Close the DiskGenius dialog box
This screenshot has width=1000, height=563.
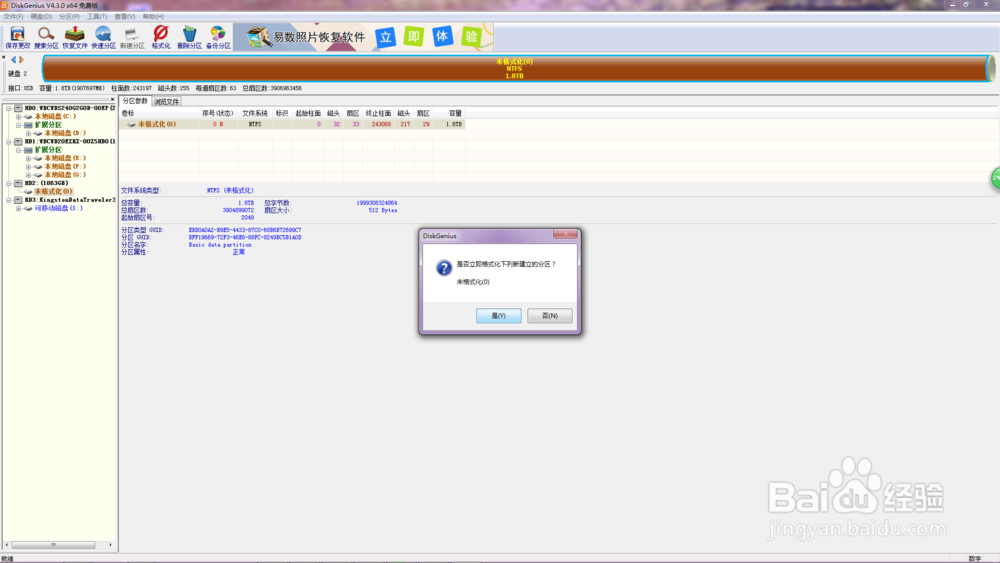pyautogui.click(x=565, y=234)
